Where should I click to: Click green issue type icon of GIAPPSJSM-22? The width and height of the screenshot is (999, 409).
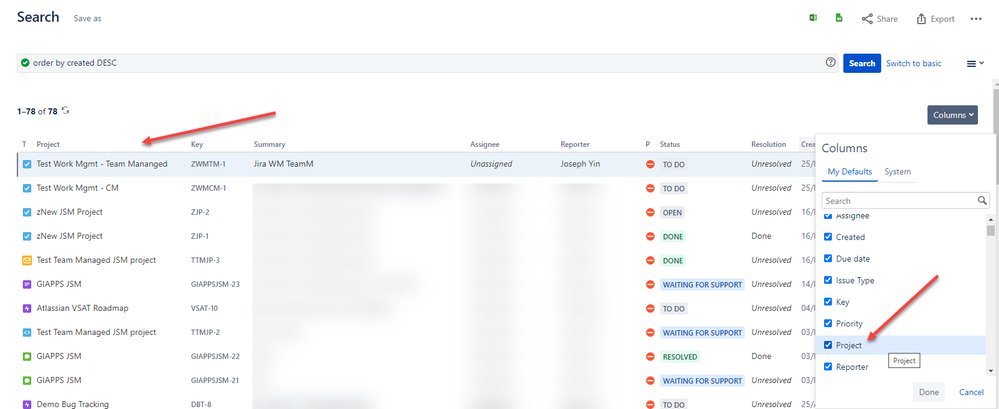[27, 356]
